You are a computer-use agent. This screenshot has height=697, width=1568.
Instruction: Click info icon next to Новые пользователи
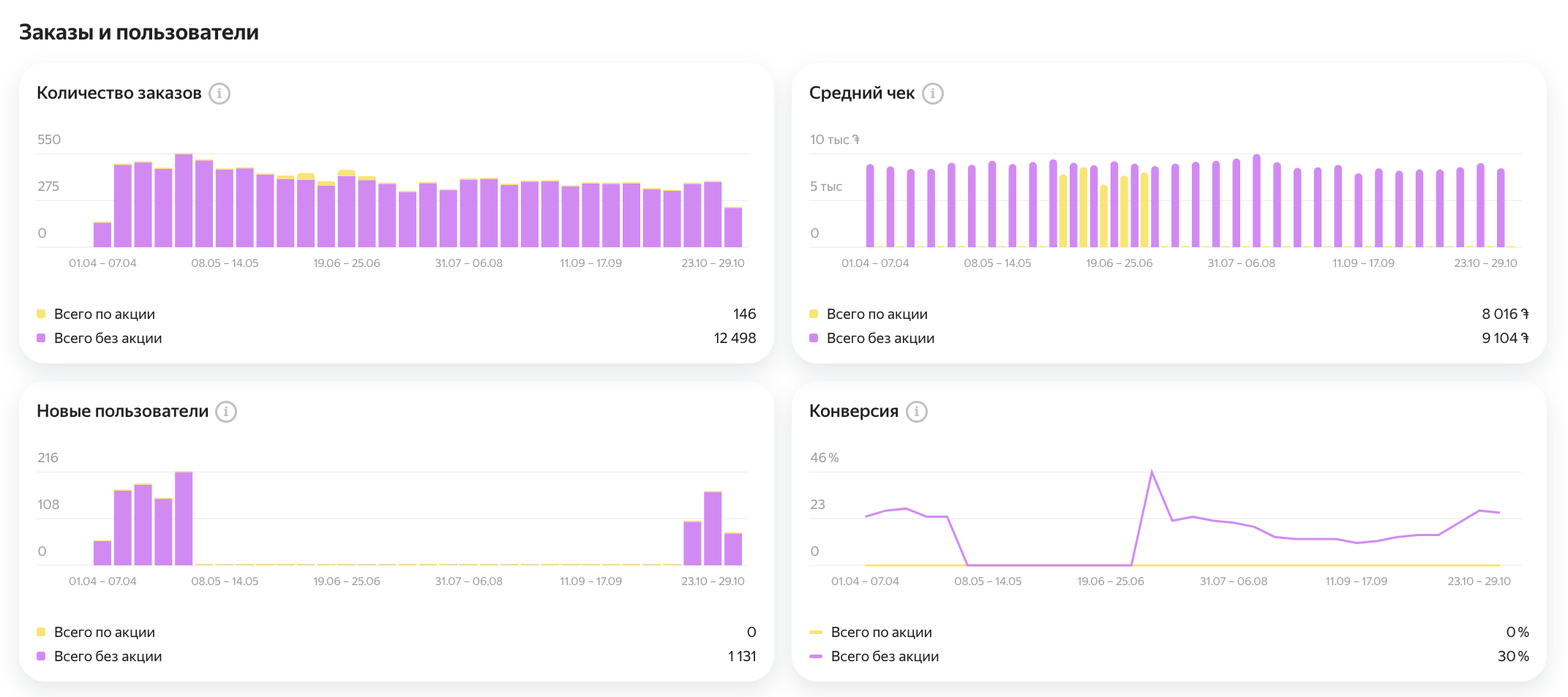coord(226,412)
